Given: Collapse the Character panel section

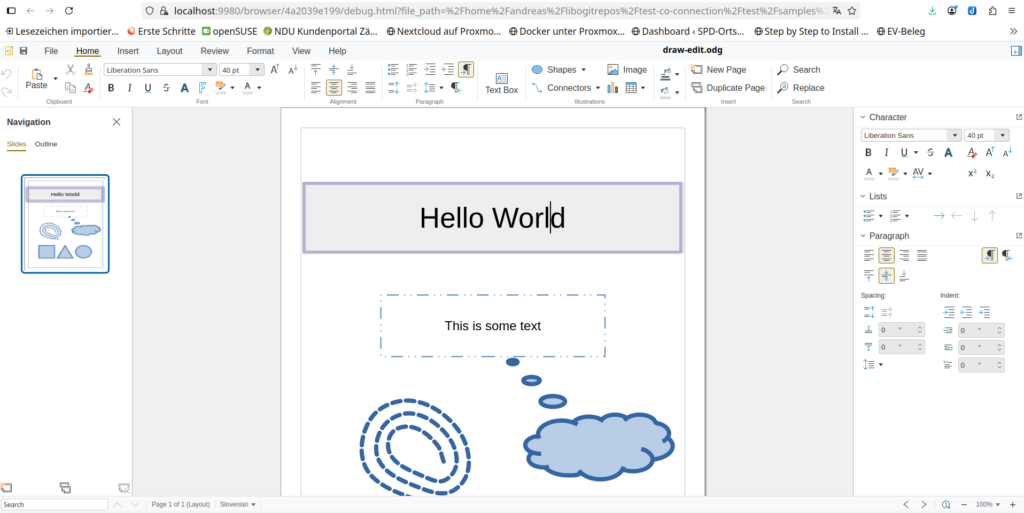Looking at the screenshot, I should tap(863, 117).
